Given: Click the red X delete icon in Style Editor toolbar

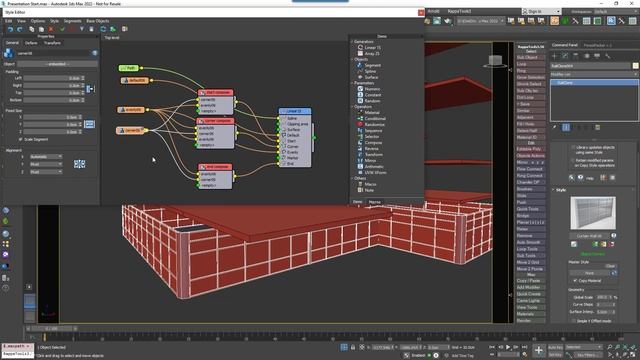Looking at the screenshot, I should 51,29.
